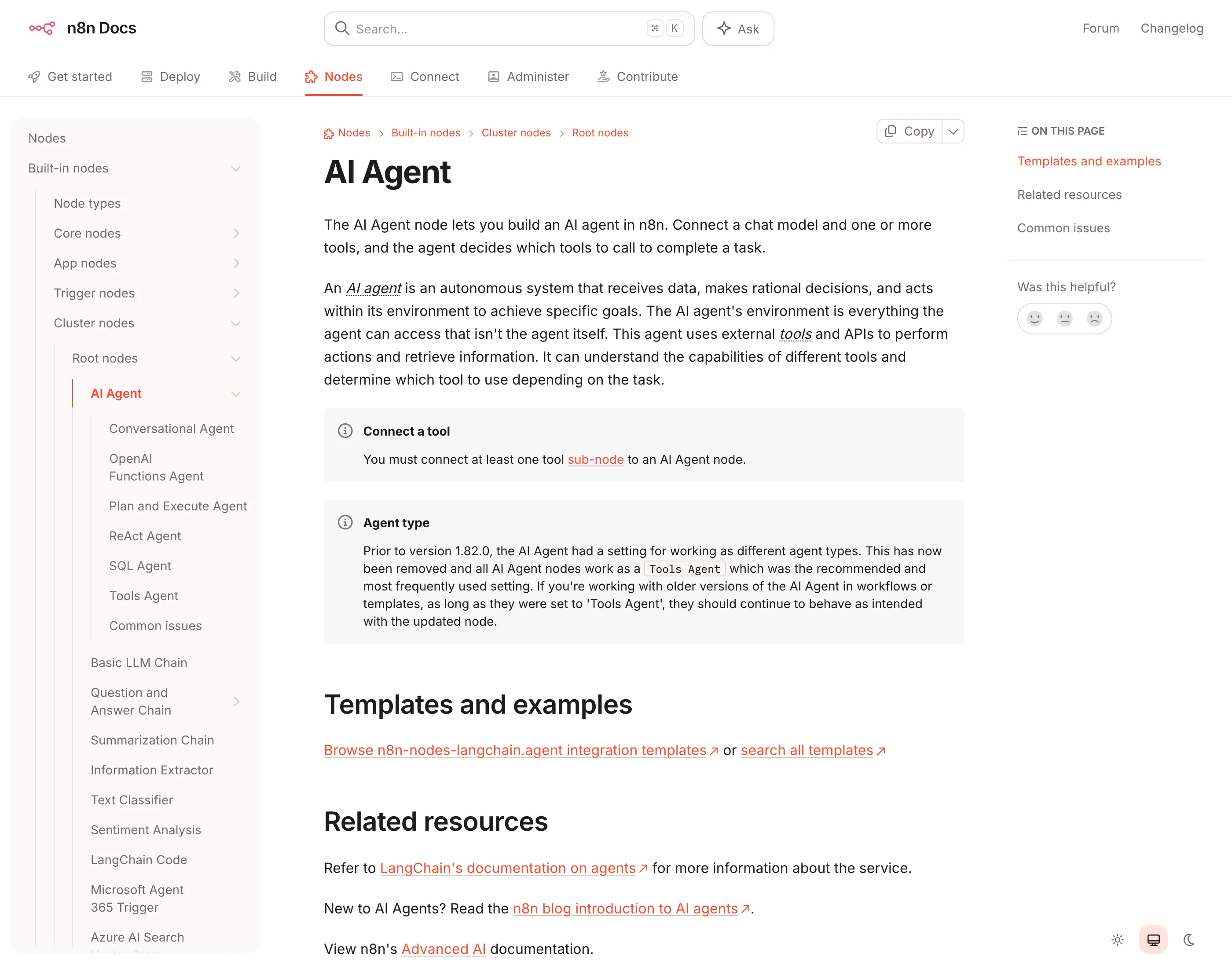Collapse the Built-in nodes section chevron

point(236,169)
